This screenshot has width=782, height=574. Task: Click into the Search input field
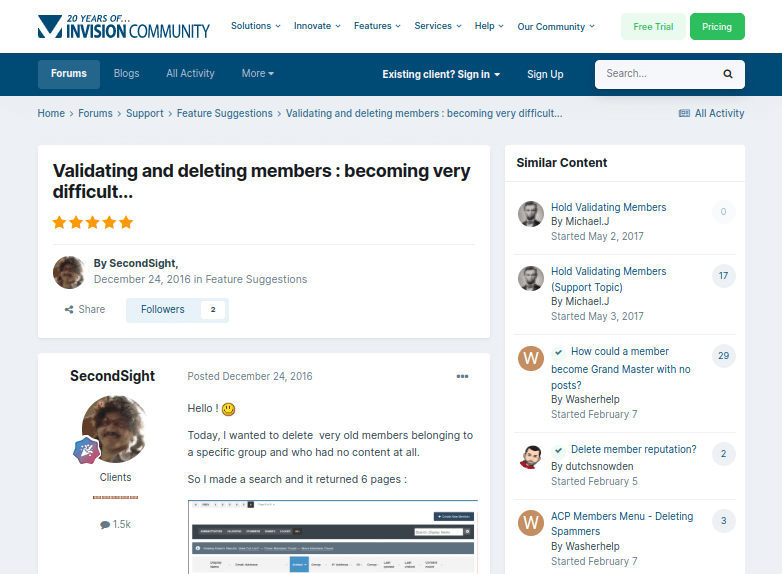[x=658, y=74]
